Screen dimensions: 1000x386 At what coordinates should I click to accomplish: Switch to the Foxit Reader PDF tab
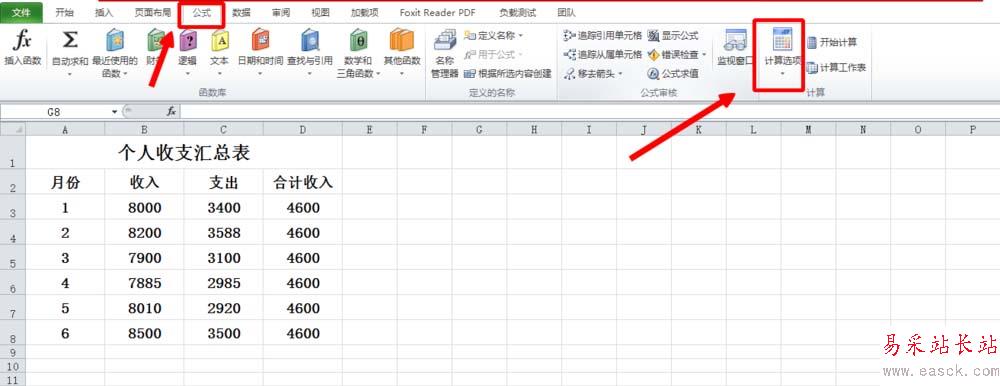(438, 12)
